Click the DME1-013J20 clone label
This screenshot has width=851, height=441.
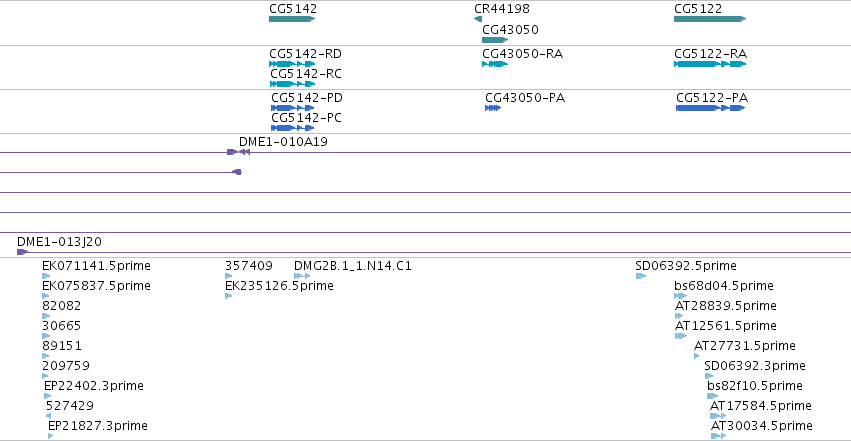coord(59,242)
